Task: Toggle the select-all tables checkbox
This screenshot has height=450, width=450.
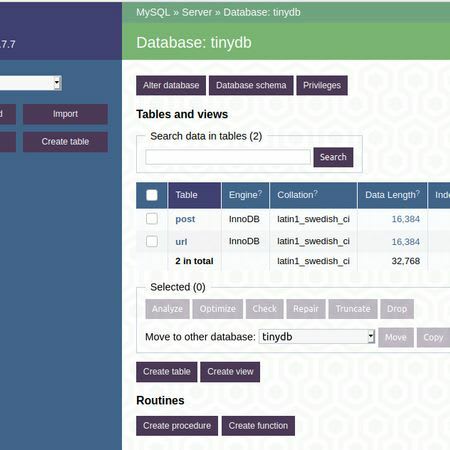Action: pos(152,195)
